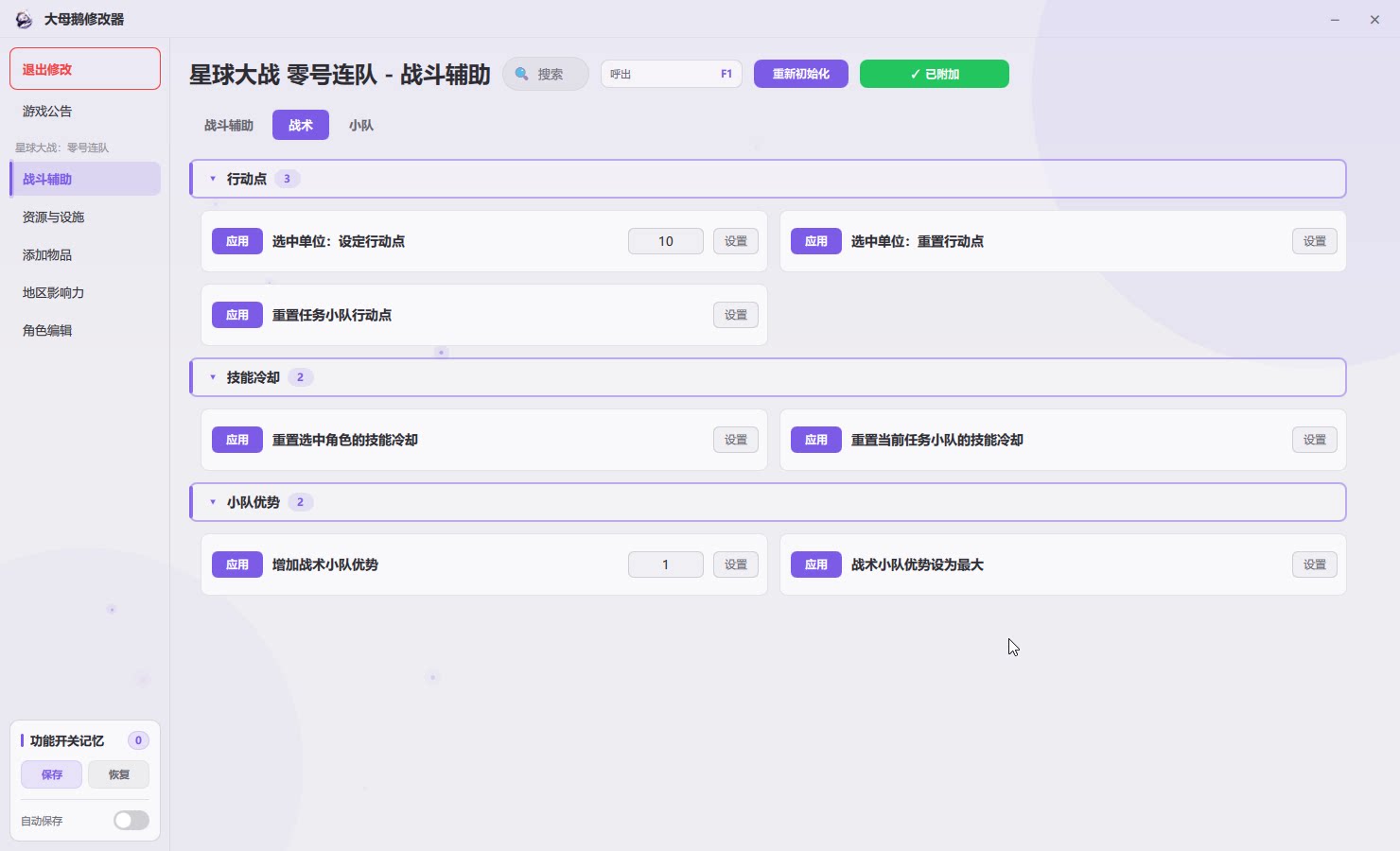Open the 小队 tab
This screenshot has width=1400, height=851.
click(x=361, y=125)
